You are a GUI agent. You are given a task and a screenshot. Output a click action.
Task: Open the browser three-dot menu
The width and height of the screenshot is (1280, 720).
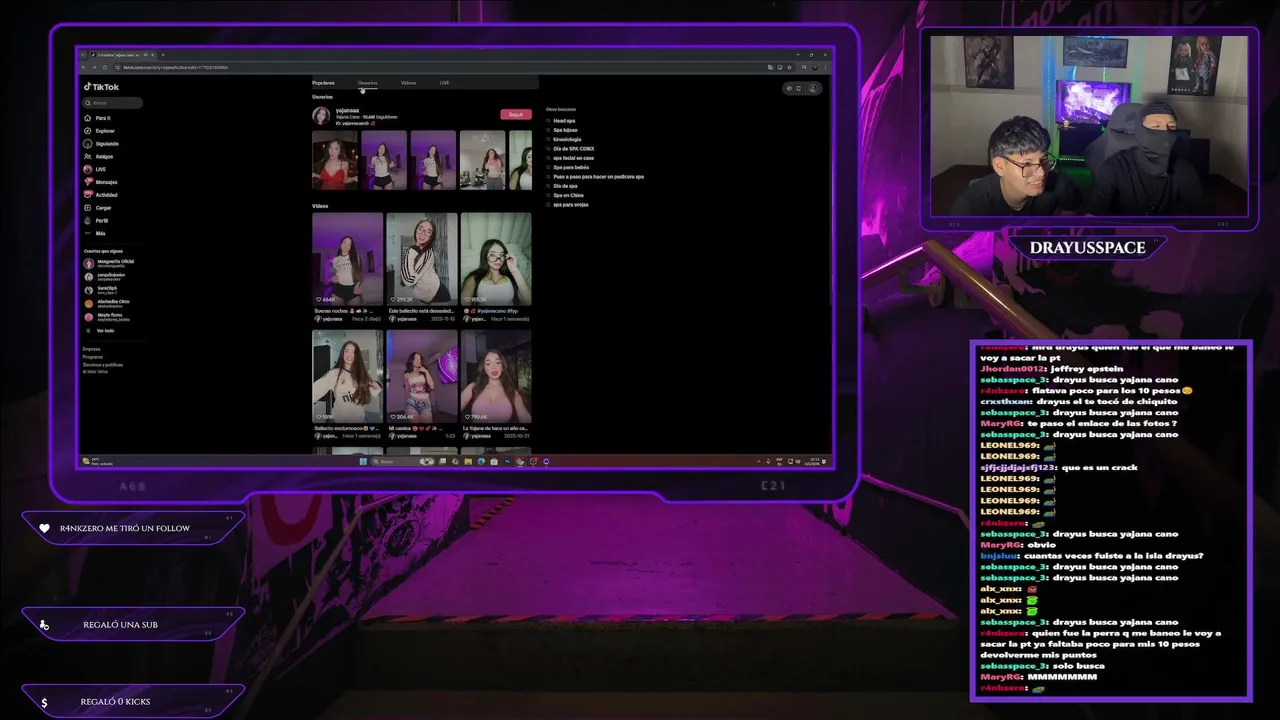[x=826, y=67]
